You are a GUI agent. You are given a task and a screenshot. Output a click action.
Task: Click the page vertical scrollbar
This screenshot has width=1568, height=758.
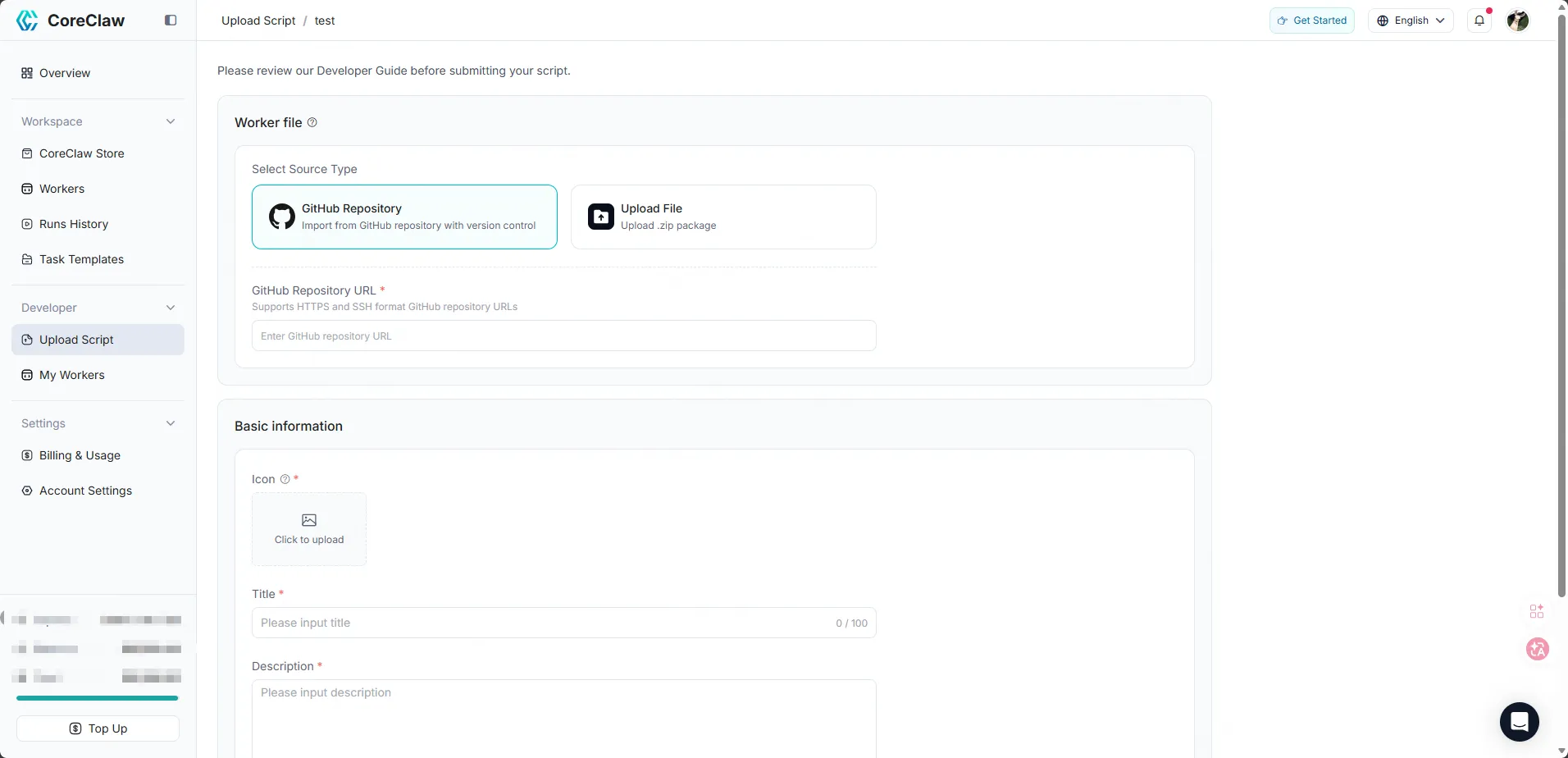click(1561, 308)
